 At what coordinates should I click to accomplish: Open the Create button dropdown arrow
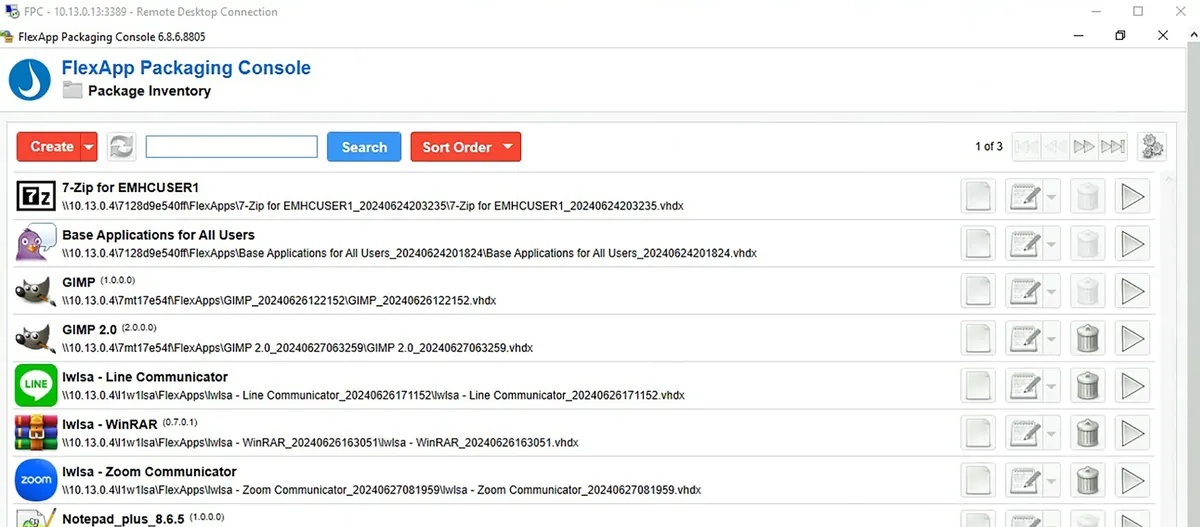[89, 147]
